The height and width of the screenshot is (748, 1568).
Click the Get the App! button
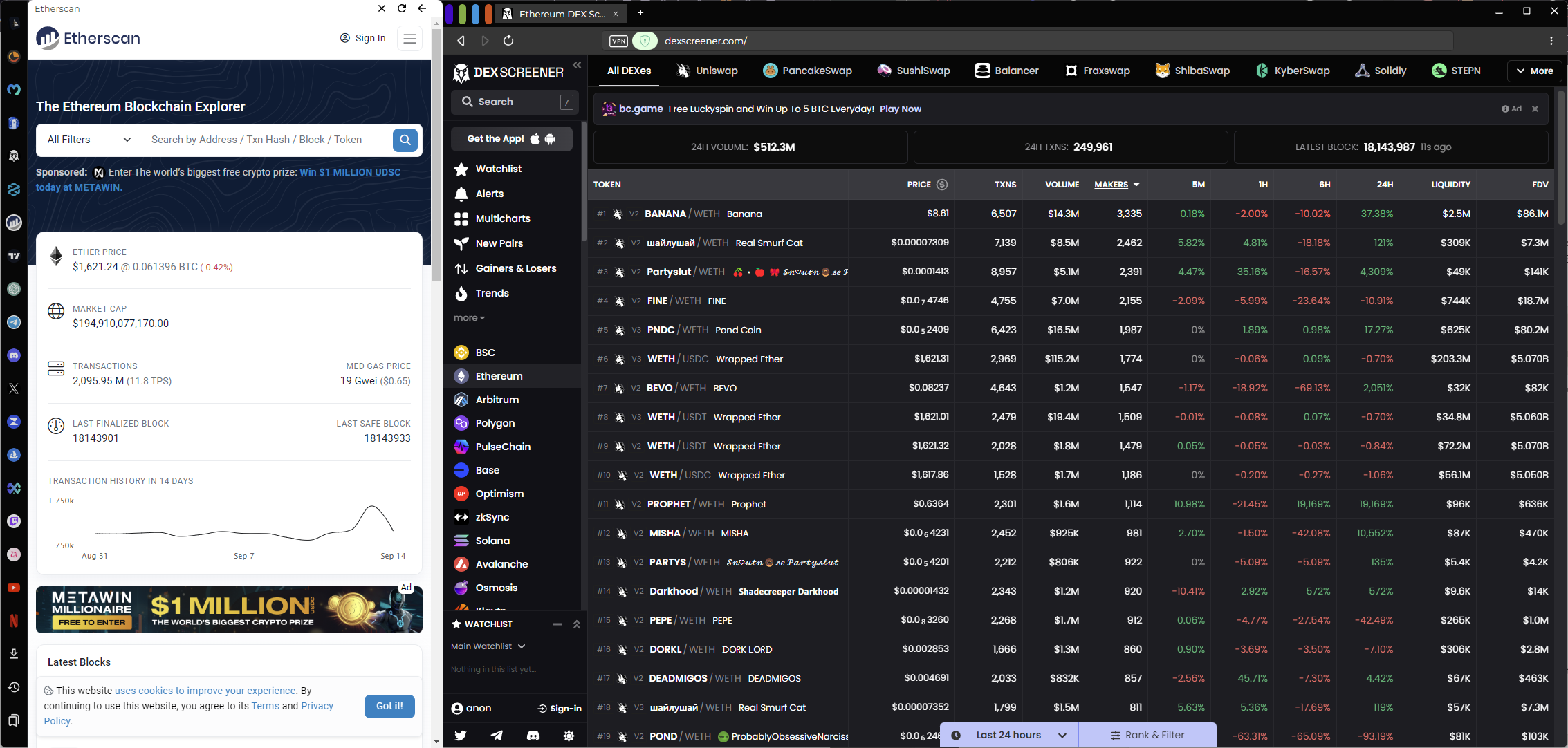512,139
